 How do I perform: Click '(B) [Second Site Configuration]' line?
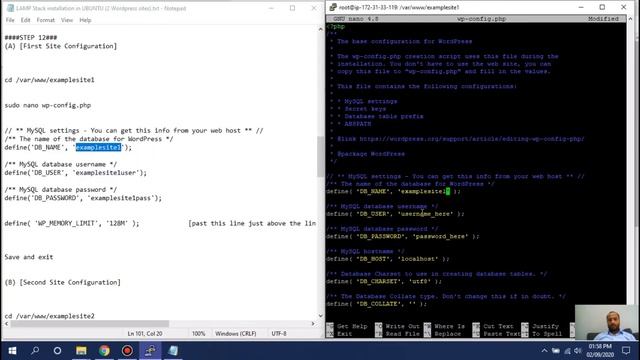(x=62, y=282)
